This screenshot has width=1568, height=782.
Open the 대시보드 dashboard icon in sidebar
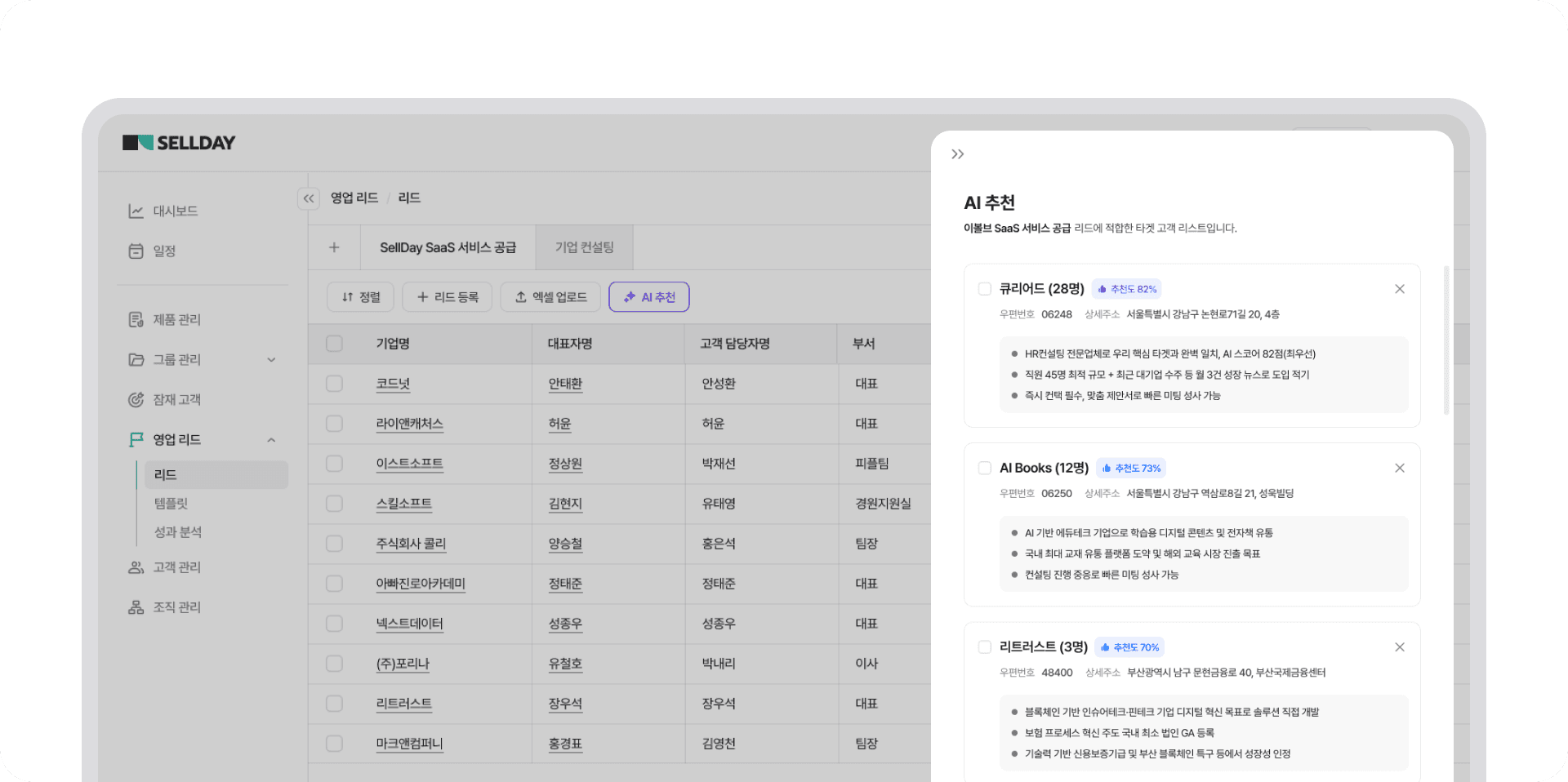click(x=136, y=211)
